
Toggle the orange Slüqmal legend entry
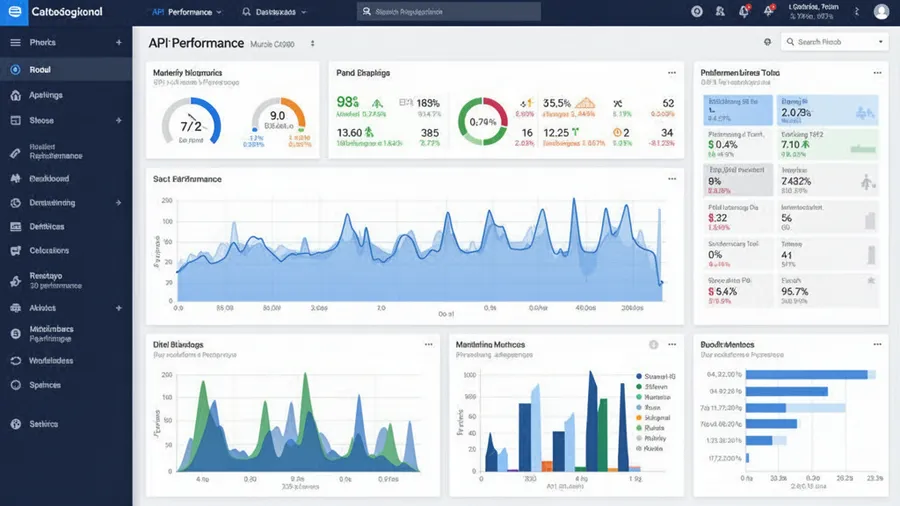(x=653, y=418)
